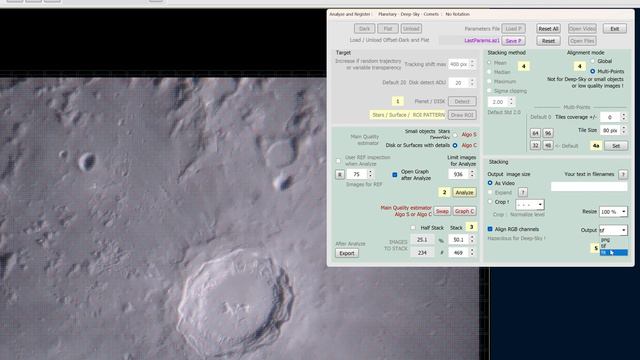Open help for Your text in filenames

pyautogui.click(x=623, y=174)
